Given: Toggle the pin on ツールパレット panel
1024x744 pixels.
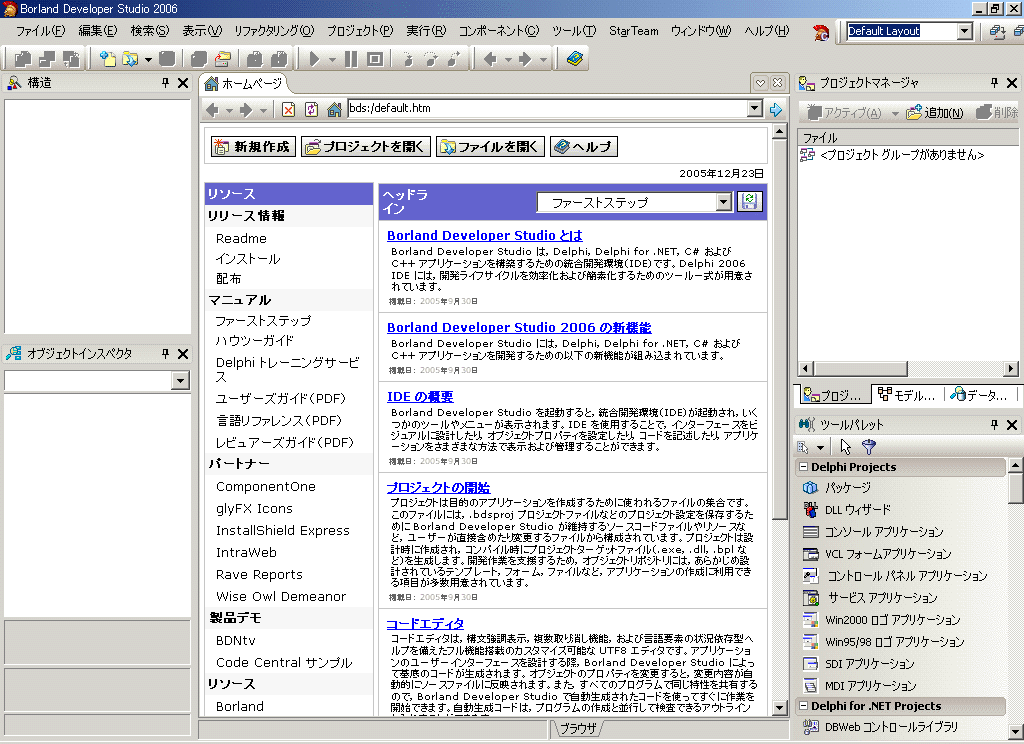Looking at the screenshot, I should pyautogui.click(x=994, y=425).
